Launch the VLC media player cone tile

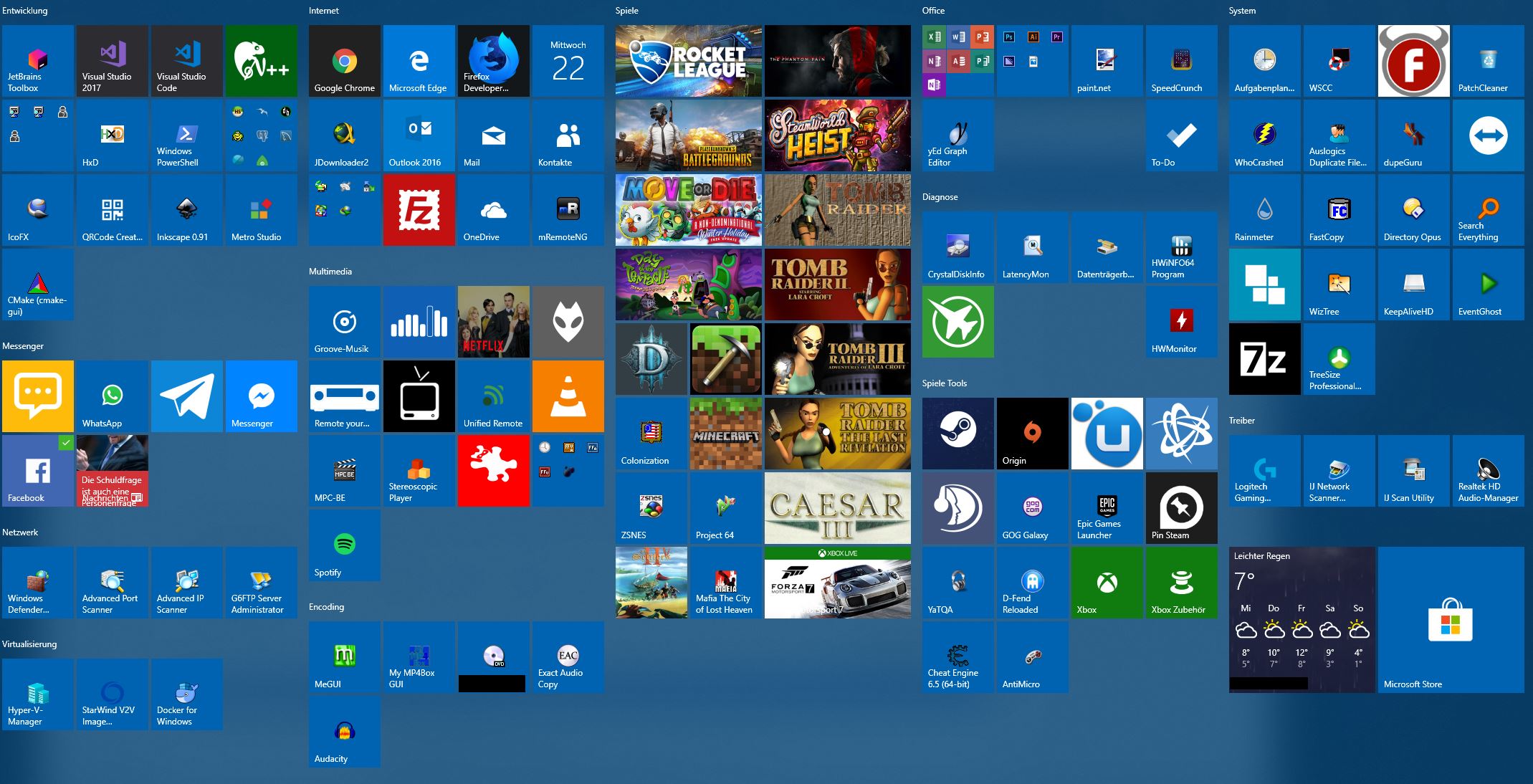click(568, 396)
